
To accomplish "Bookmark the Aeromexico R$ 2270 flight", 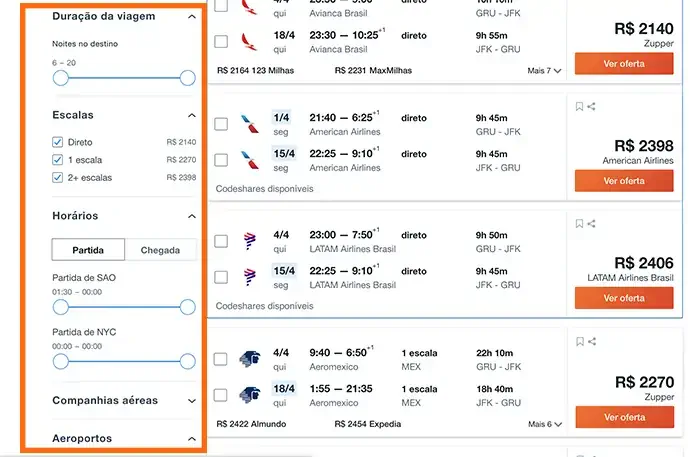I will click(579, 342).
